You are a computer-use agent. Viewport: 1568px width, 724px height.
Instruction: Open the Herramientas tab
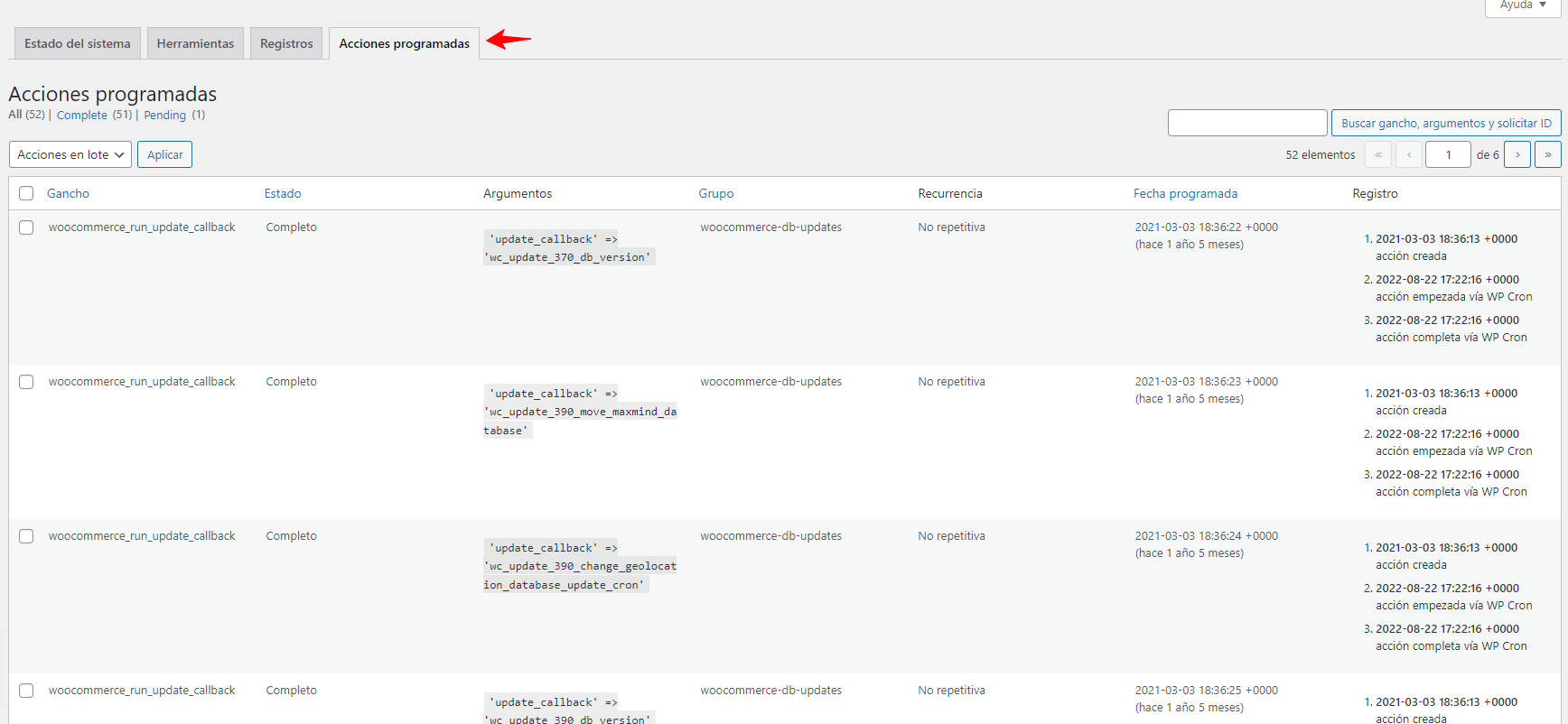[195, 43]
